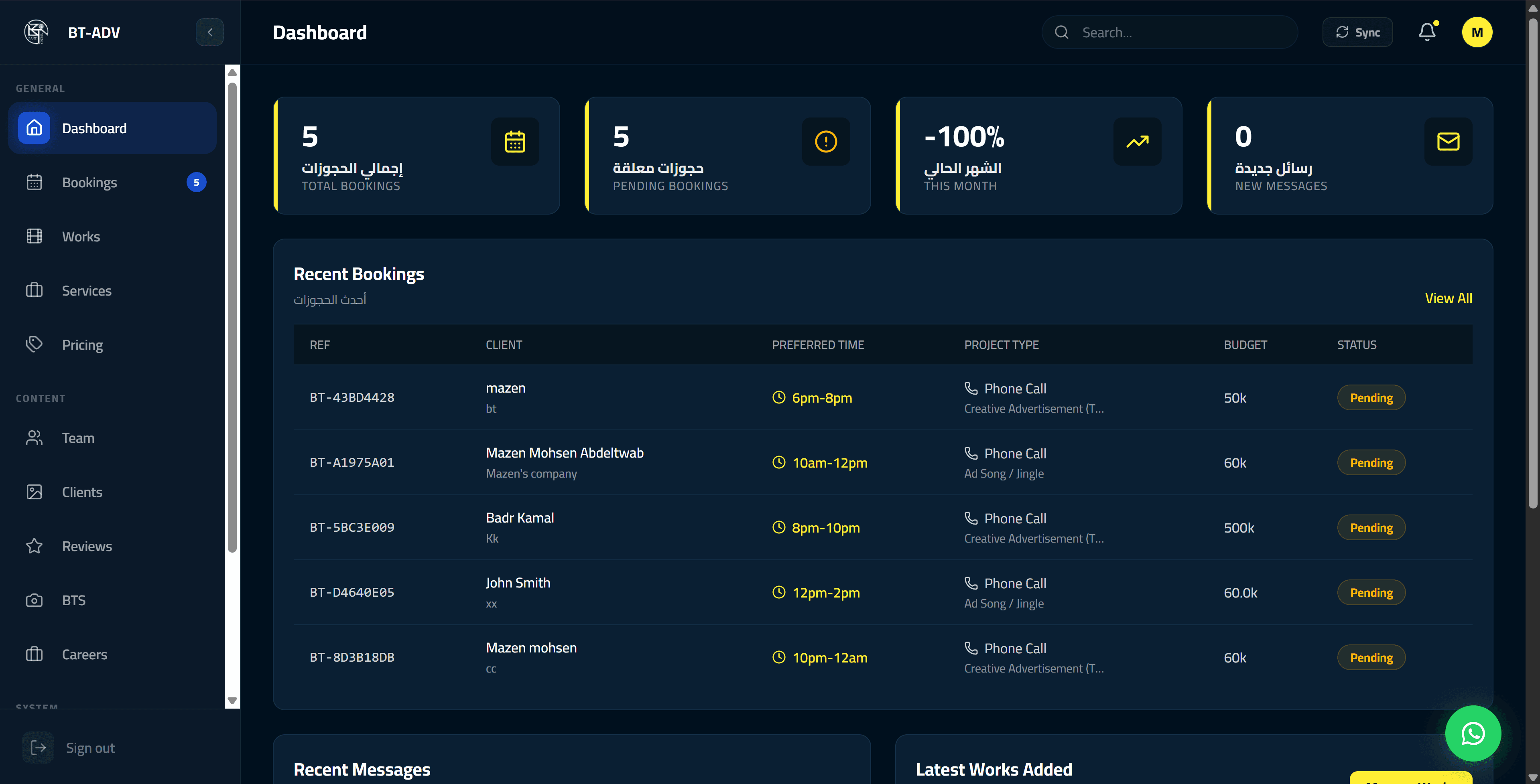Click Pending status for Mazen mohsen row
This screenshot has width=1540, height=784.
(1371, 657)
